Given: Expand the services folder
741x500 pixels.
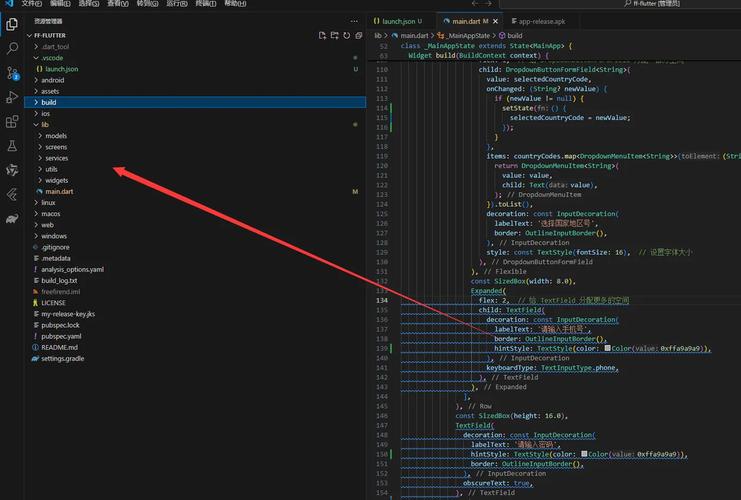Looking at the screenshot, I should point(56,158).
